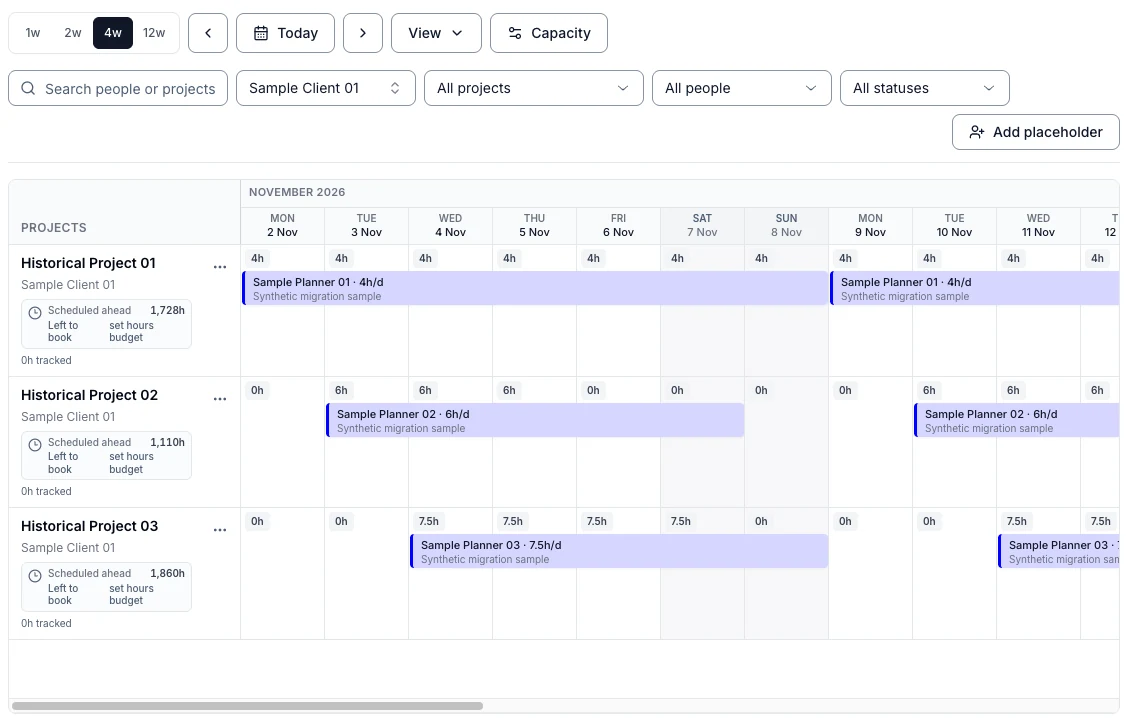
Task: Click the MON 9 Nov column header
Action: click(870, 225)
